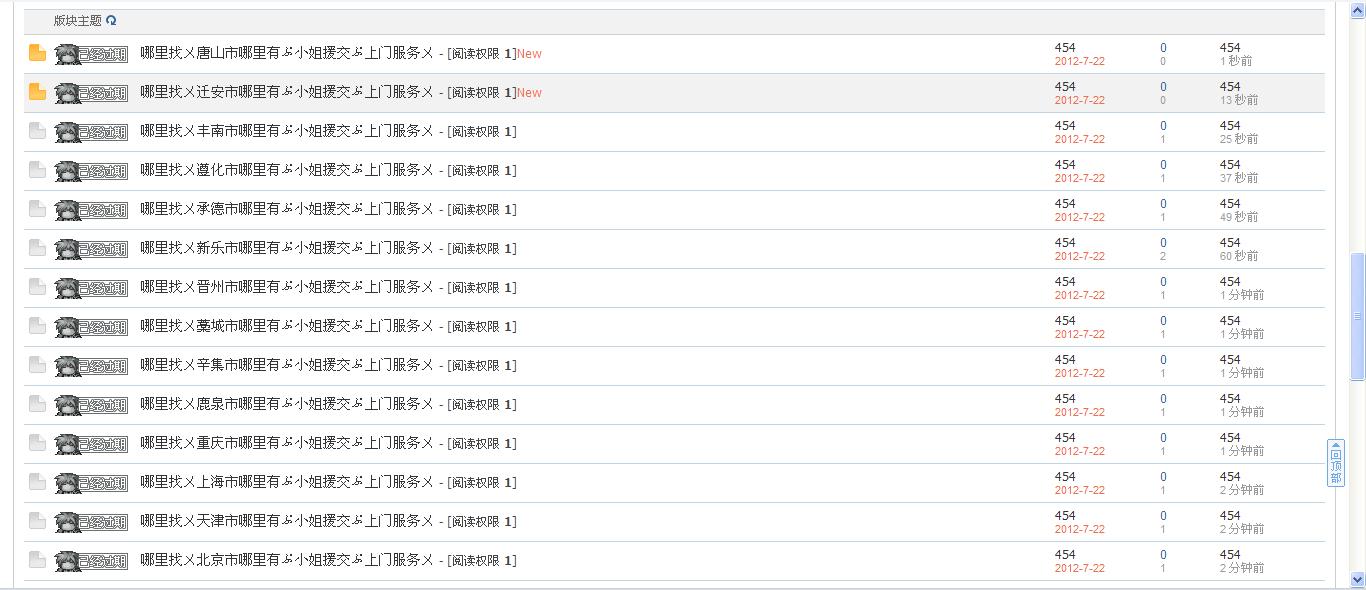Click the grey folder icon in the 藁城市 row

38,326
